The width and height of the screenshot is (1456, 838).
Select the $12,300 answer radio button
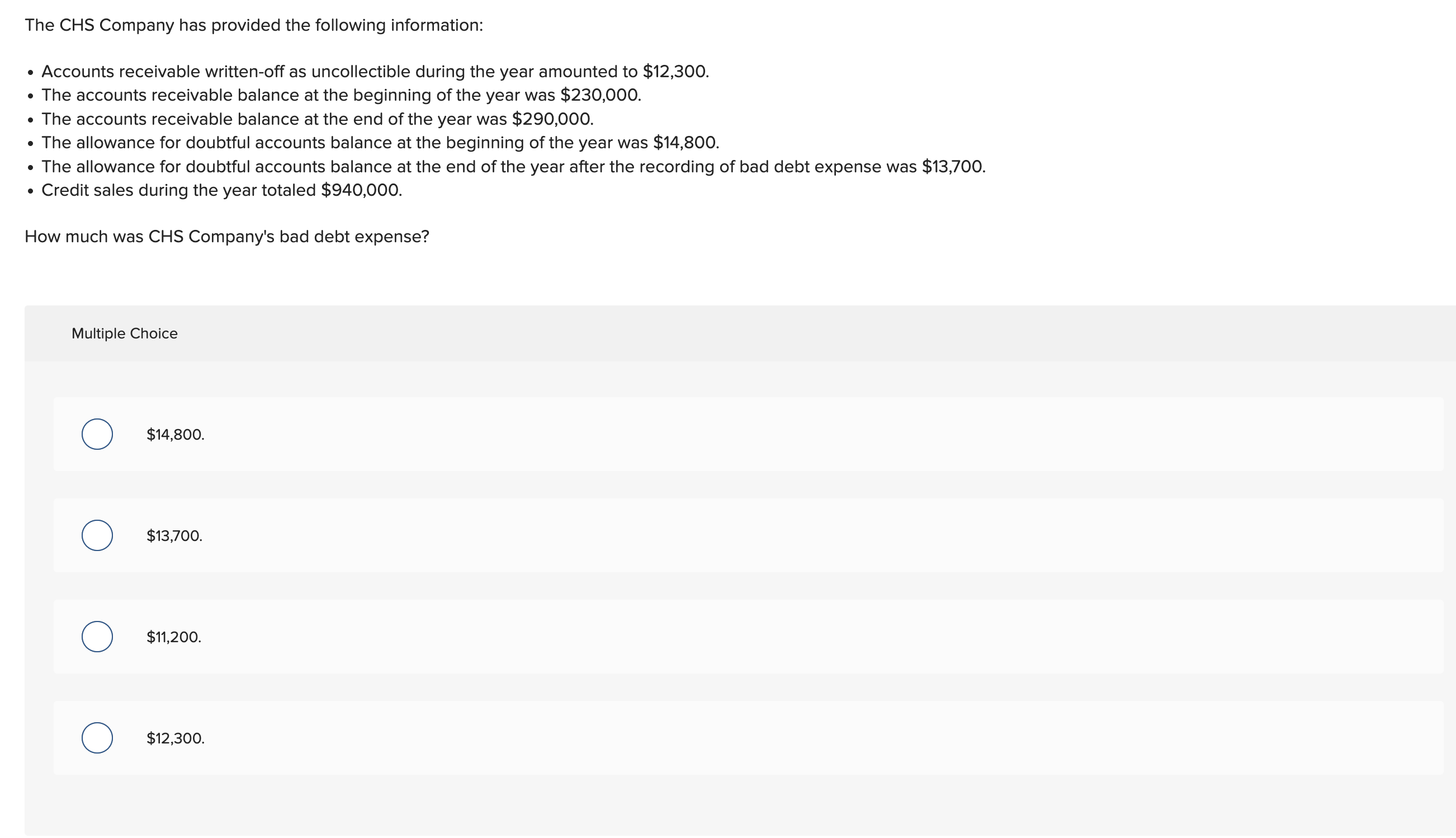tap(97, 738)
